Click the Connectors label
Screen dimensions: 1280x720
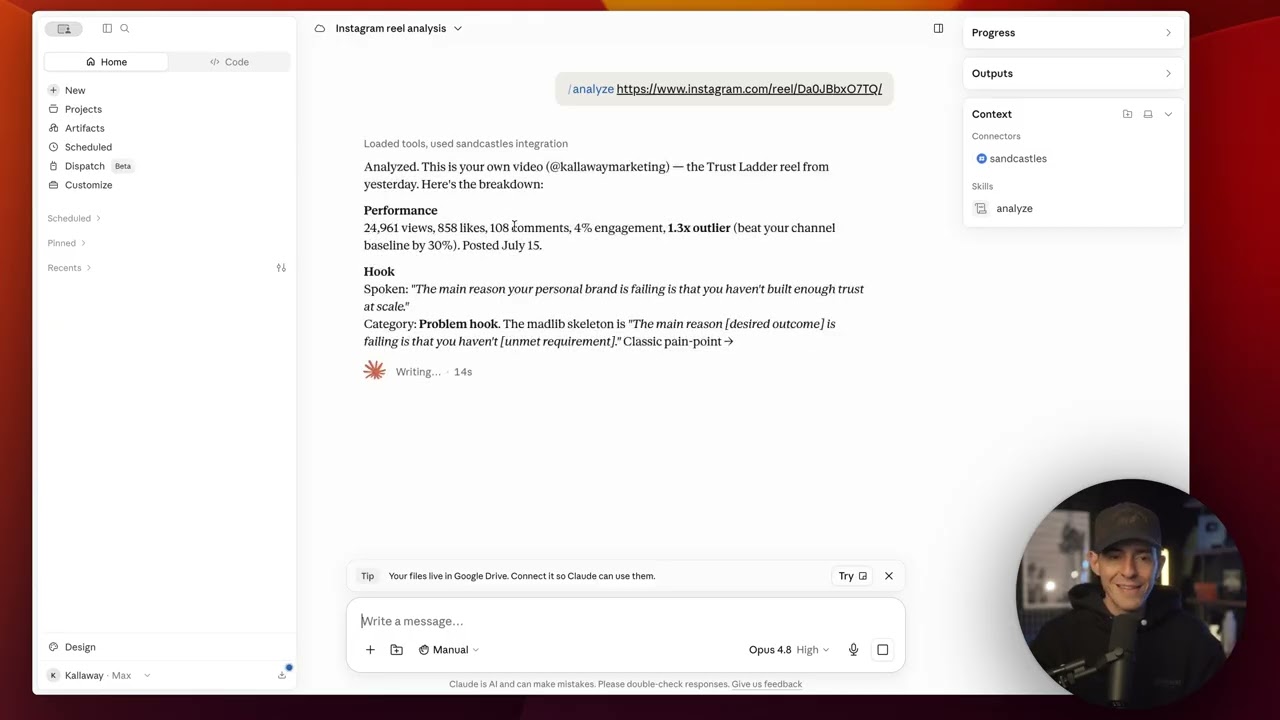coord(996,136)
